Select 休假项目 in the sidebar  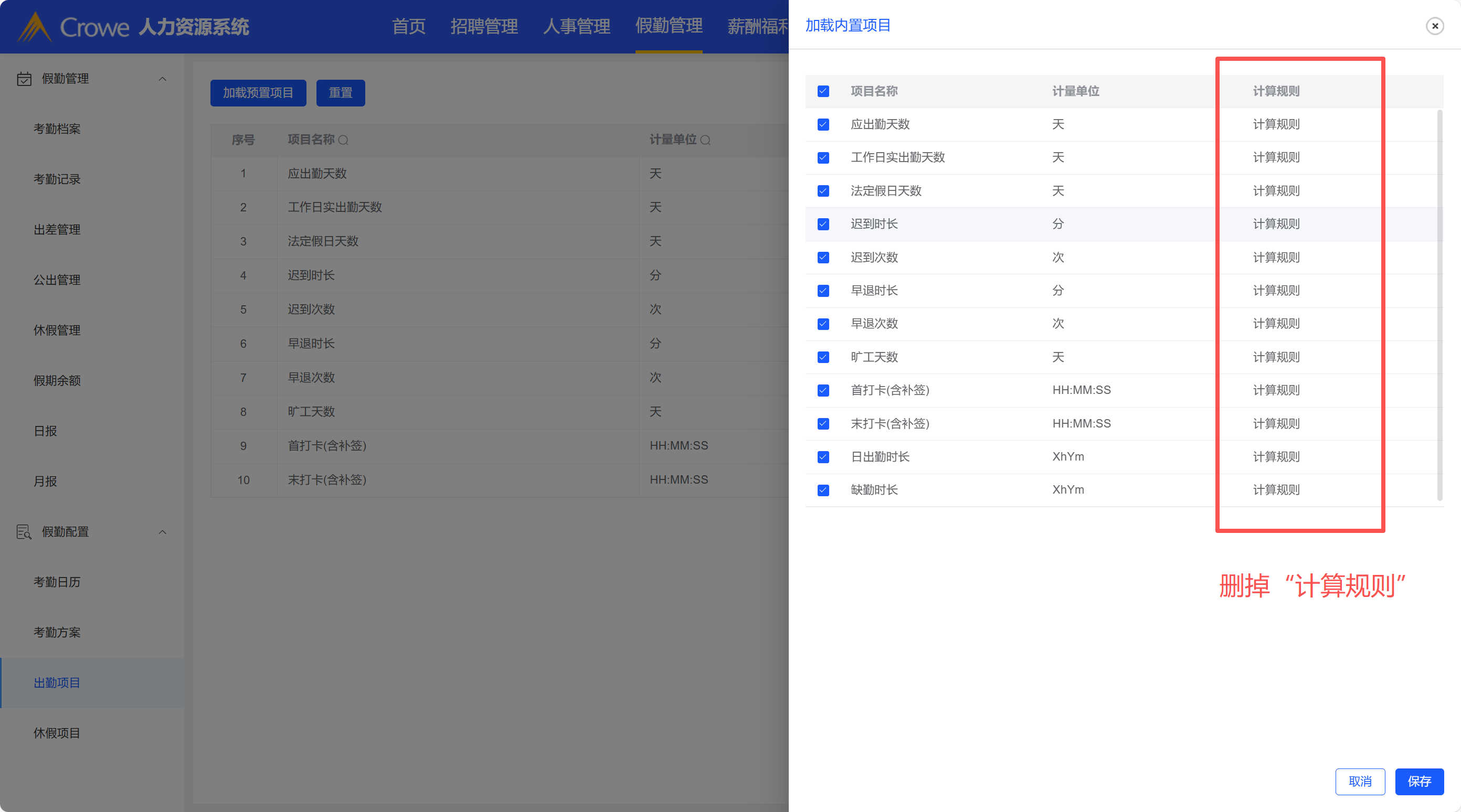click(57, 733)
